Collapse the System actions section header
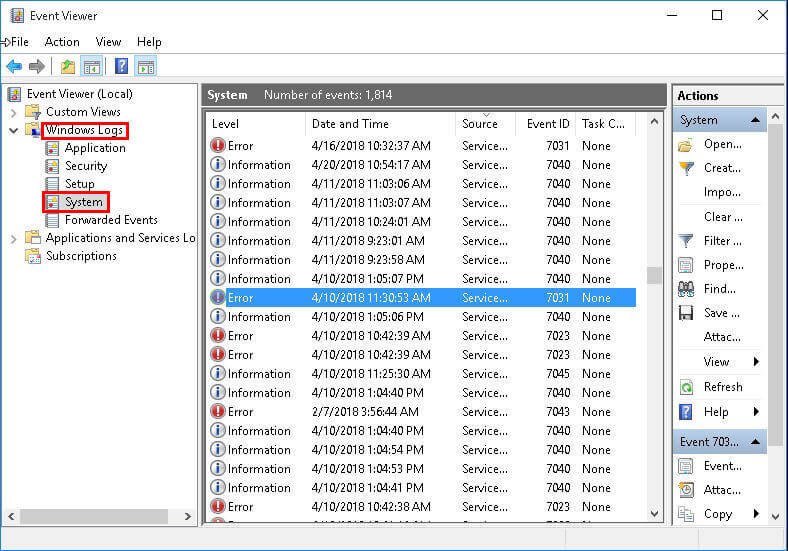 [757, 120]
